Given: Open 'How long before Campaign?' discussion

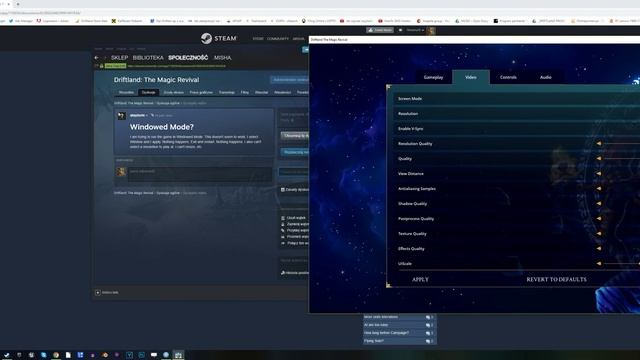Looking at the screenshot, I should tap(386, 333).
